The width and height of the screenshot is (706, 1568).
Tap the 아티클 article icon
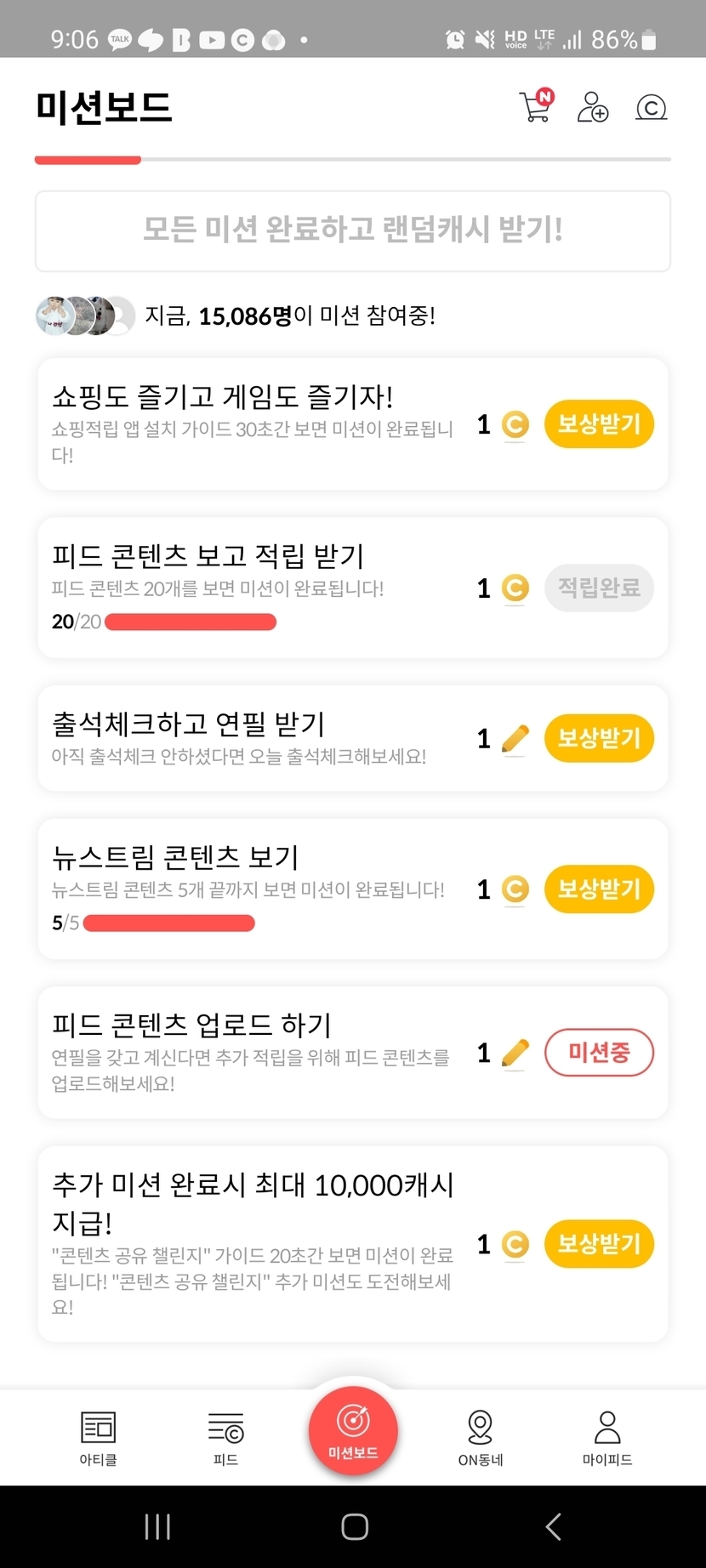[98, 1436]
